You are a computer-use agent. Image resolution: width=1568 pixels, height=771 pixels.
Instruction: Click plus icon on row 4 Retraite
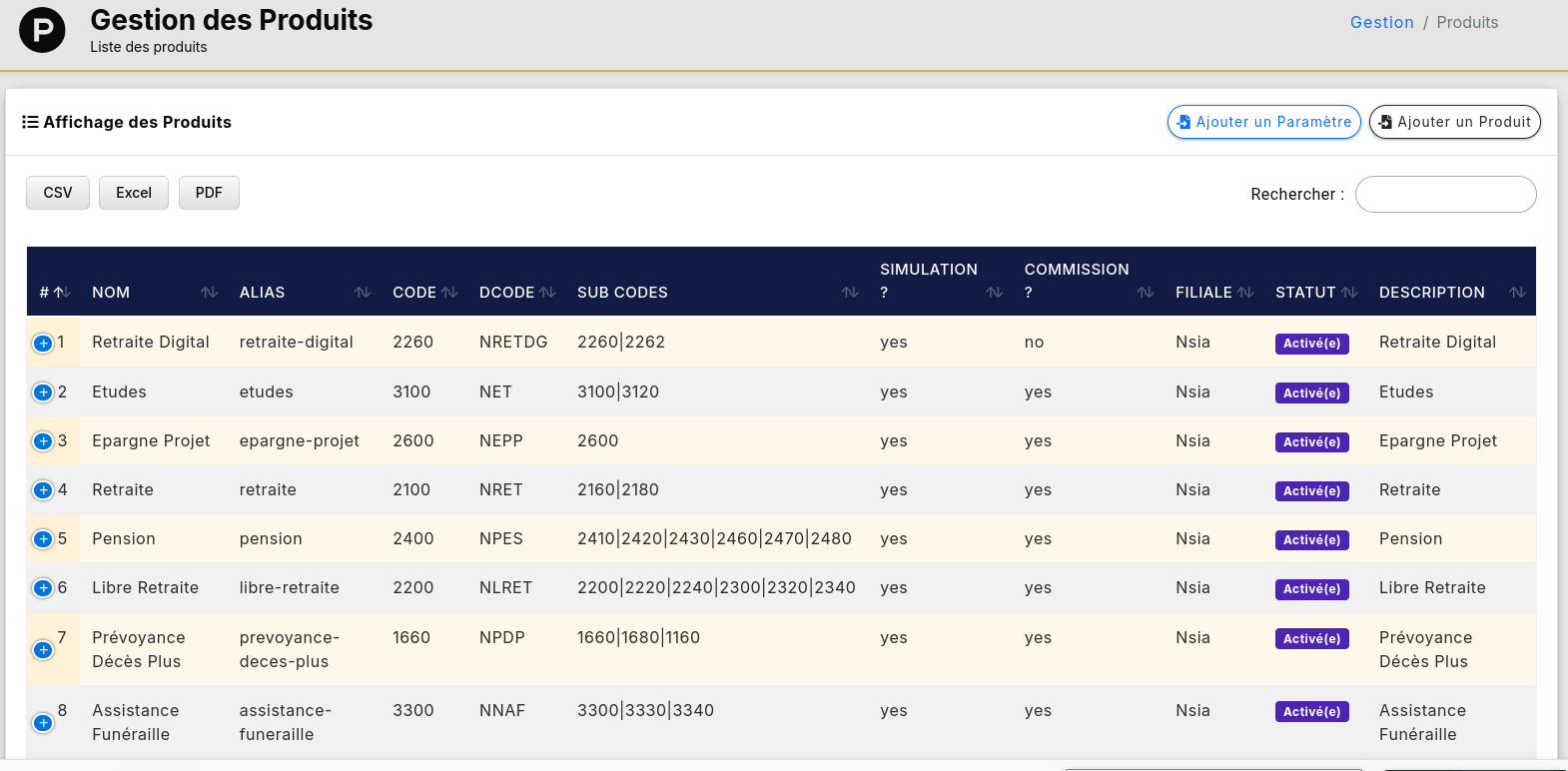tap(43, 490)
